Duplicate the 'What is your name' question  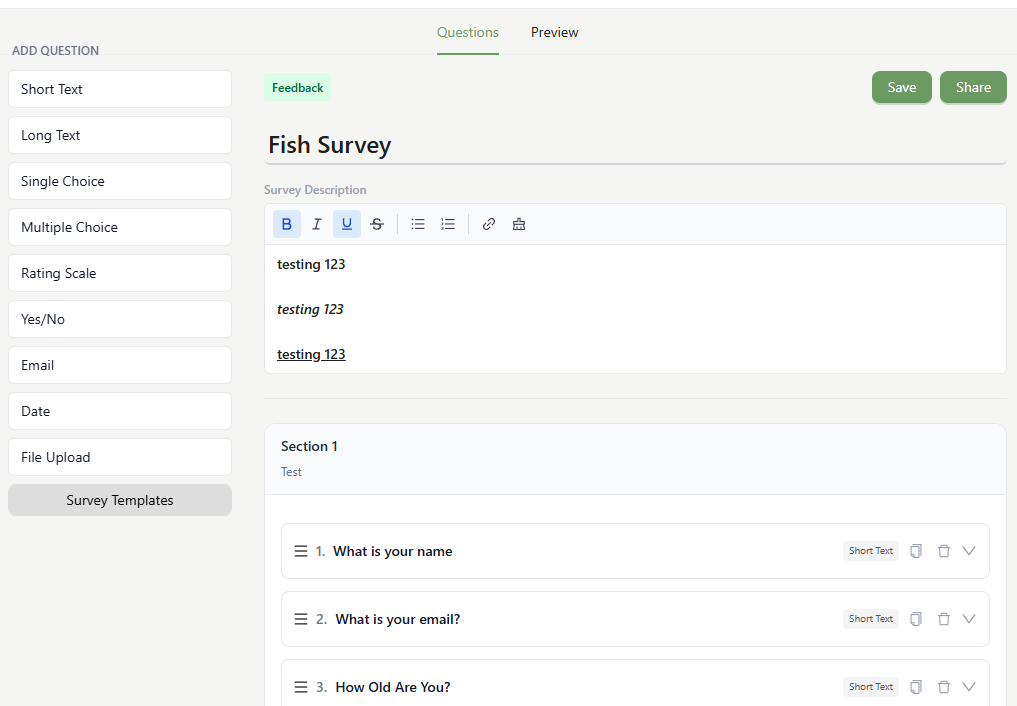coord(916,551)
